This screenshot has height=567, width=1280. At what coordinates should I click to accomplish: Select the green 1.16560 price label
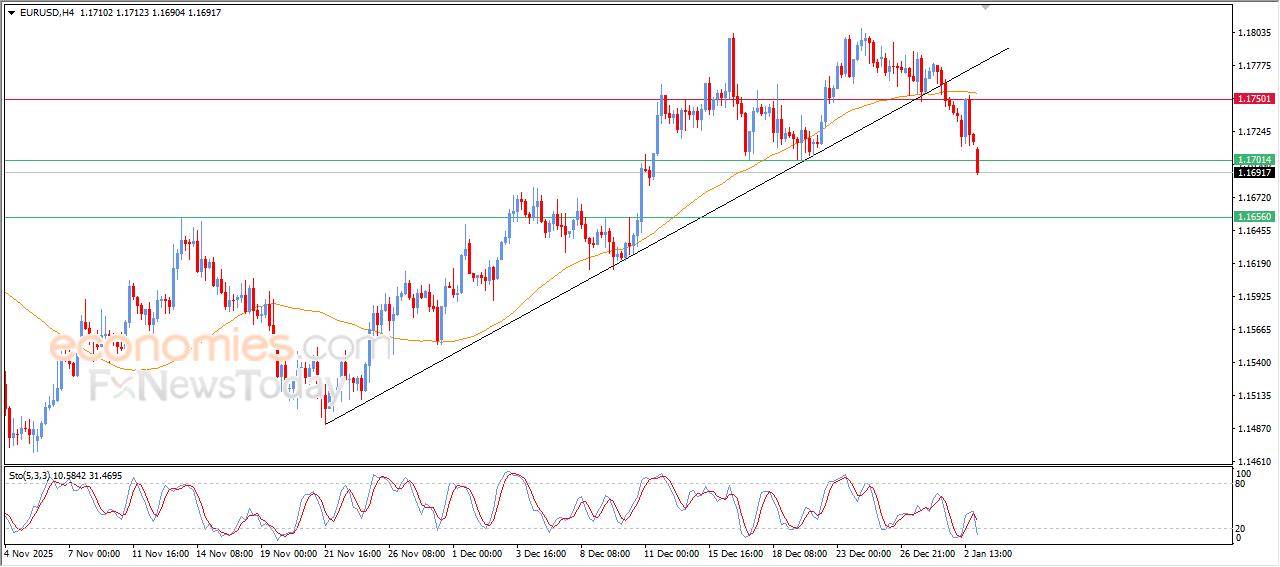(x=1253, y=217)
